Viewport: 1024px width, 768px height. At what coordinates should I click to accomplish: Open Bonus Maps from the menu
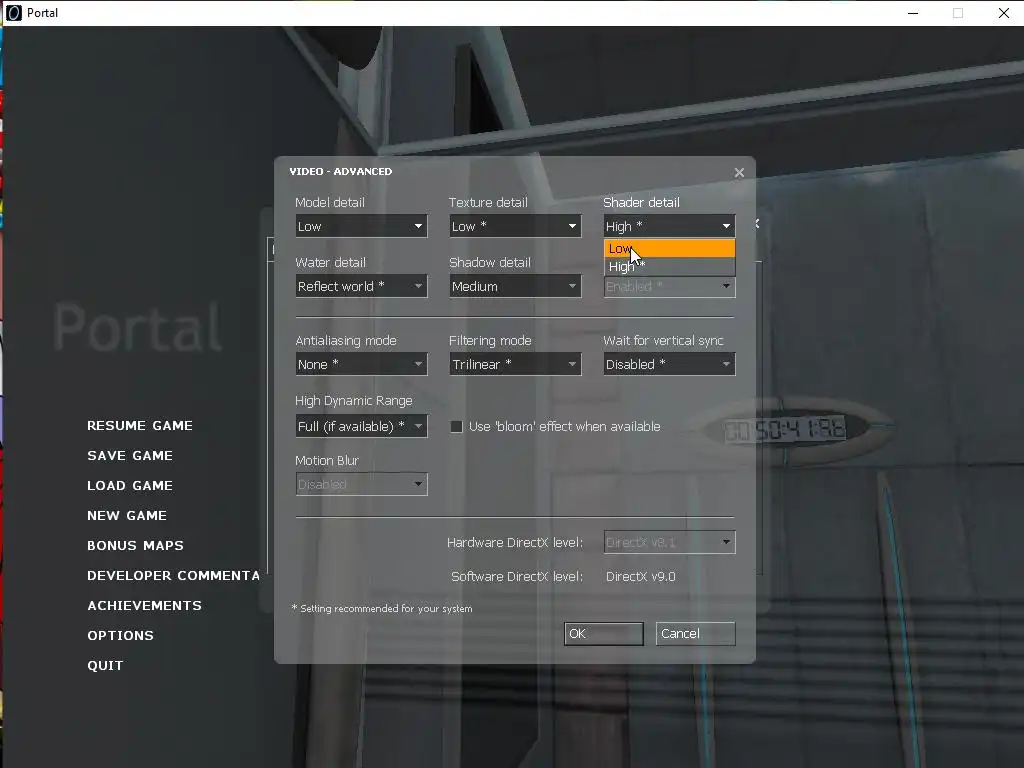click(135, 545)
